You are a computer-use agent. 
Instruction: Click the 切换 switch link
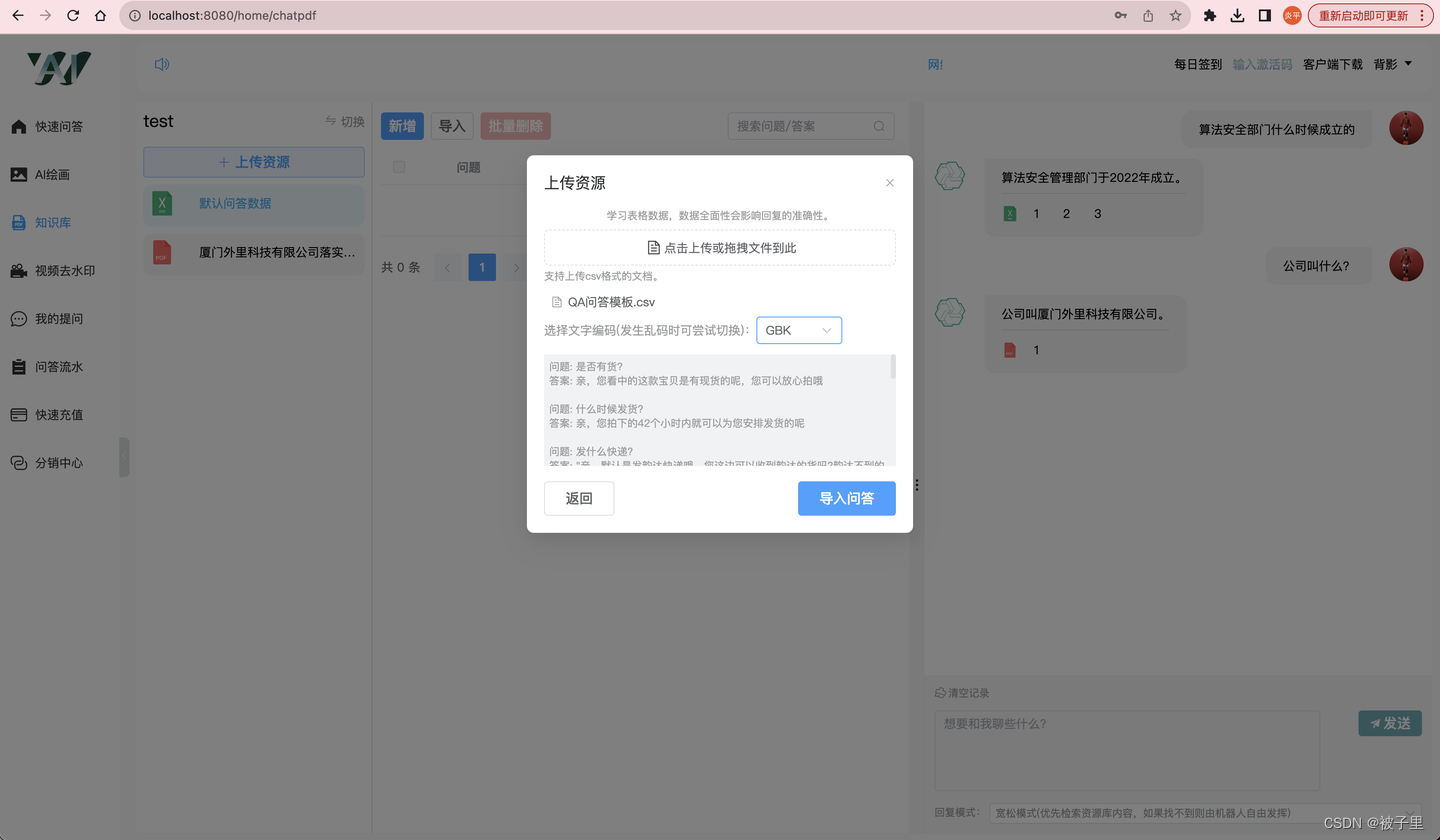point(345,121)
